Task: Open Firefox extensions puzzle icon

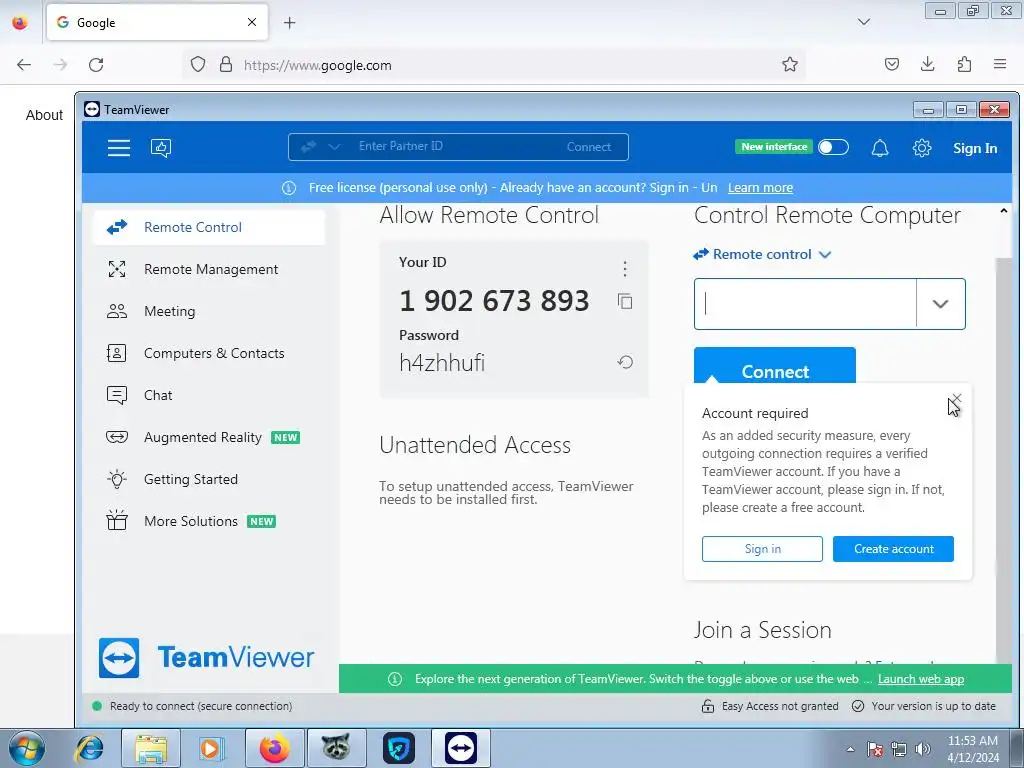Action: (964, 64)
